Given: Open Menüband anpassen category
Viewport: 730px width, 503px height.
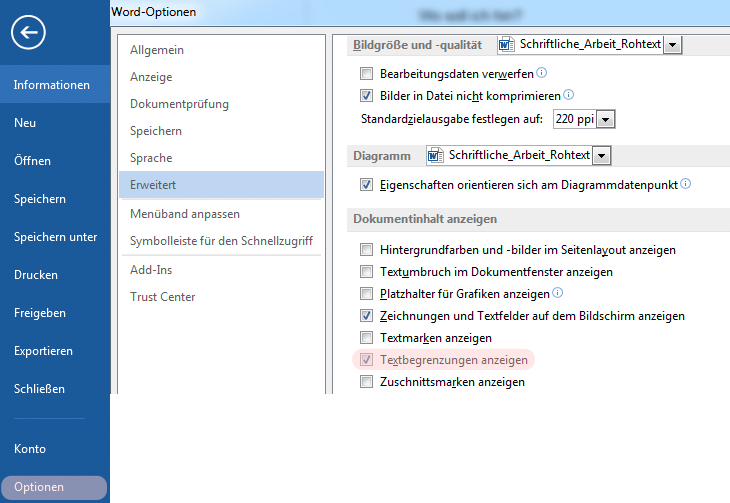Looking at the screenshot, I should (185, 214).
